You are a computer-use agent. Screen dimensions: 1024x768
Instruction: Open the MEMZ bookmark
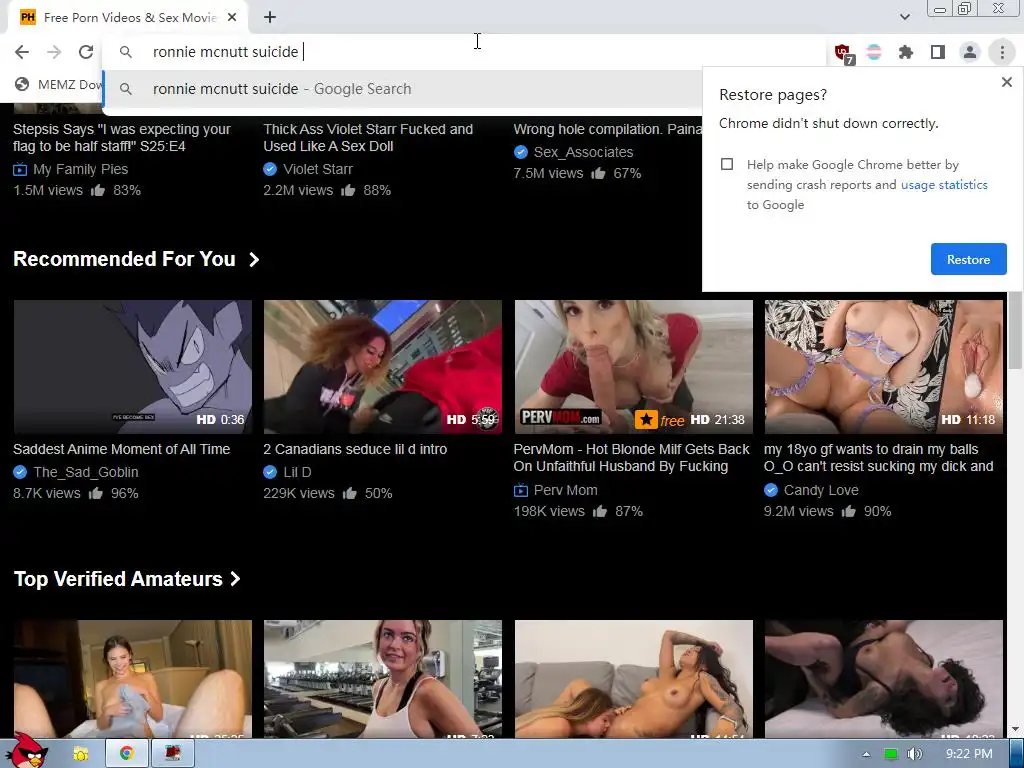pos(59,84)
